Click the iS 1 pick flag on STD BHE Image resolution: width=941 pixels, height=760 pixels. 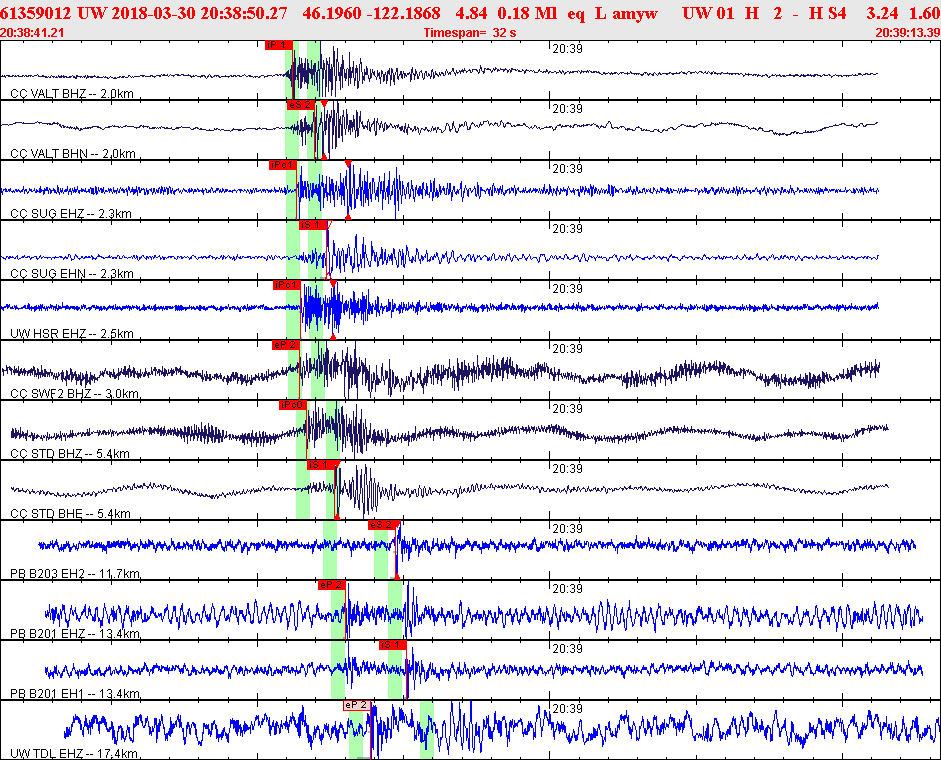tap(321, 465)
